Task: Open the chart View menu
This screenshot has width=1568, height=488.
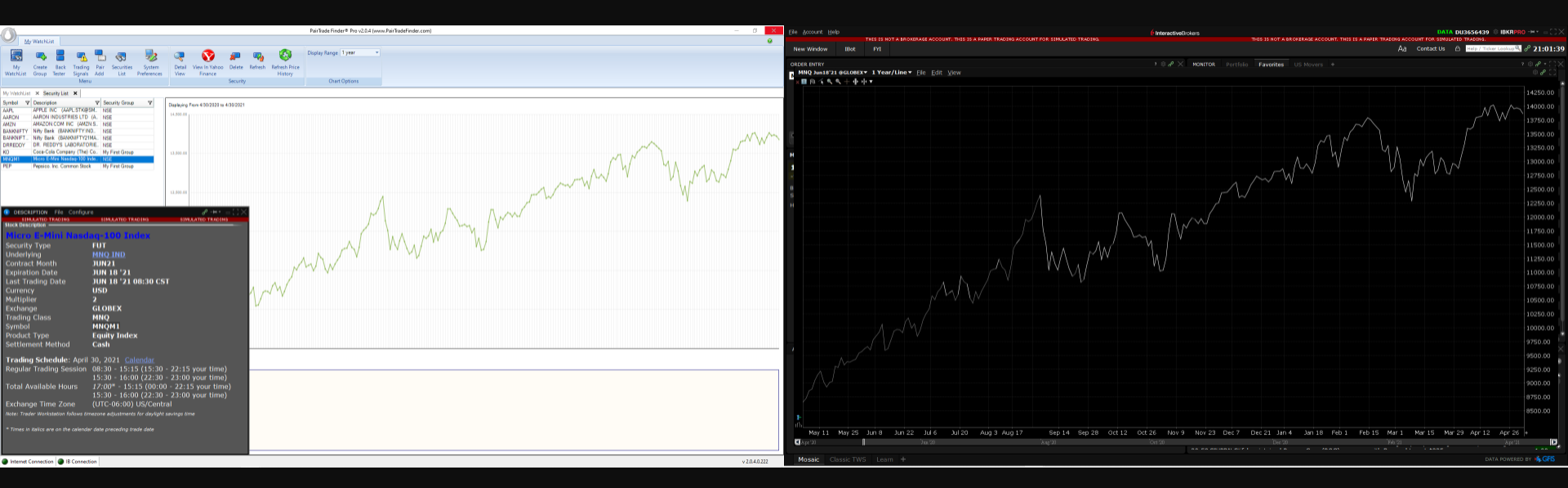Action: point(954,73)
